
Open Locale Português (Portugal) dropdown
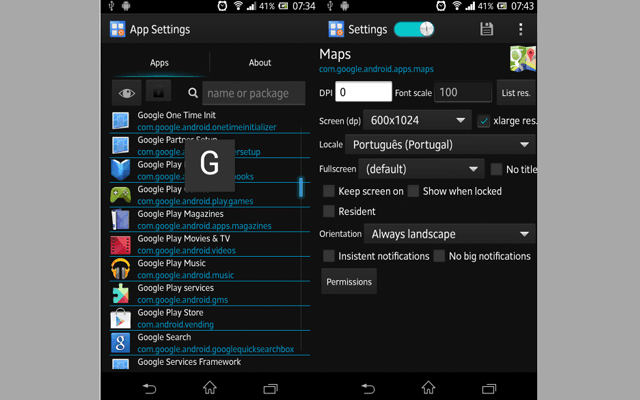tap(440, 144)
